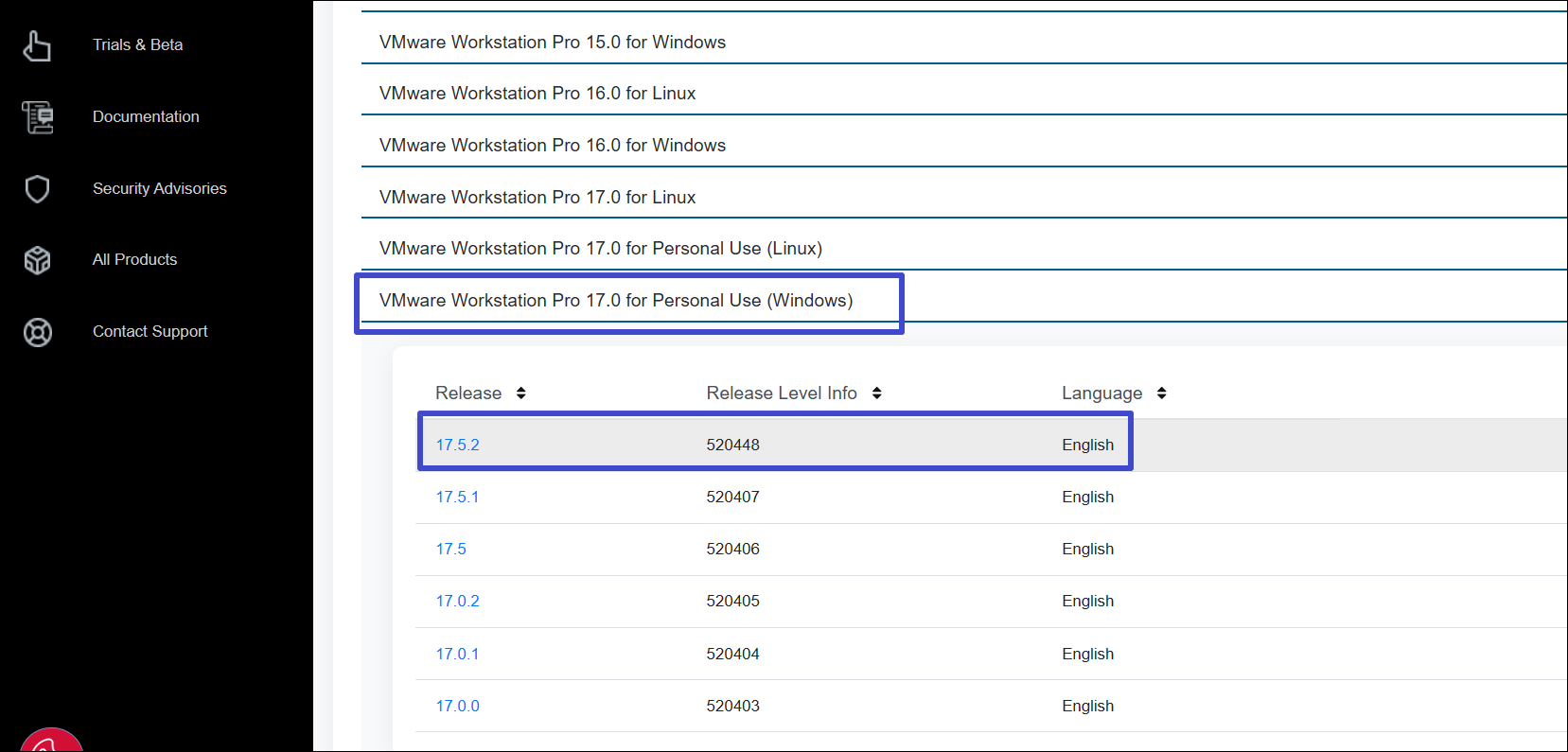This screenshot has height=752, width=1568.
Task: Click the Contact Support lifebuoy icon
Action: coord(37,332)
